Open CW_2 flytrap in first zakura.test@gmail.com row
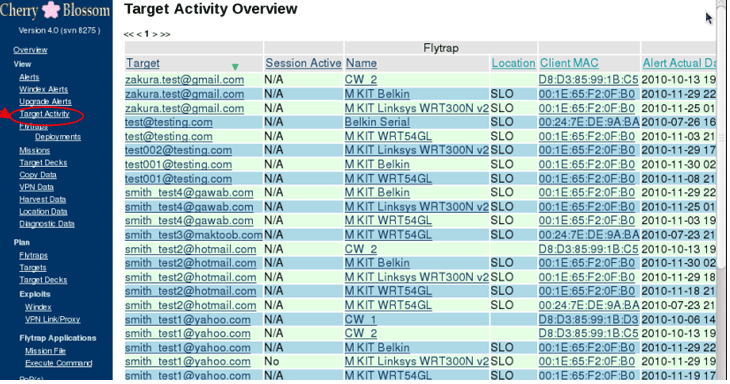Screen dimensions: 730x384 tap(361, 80)
